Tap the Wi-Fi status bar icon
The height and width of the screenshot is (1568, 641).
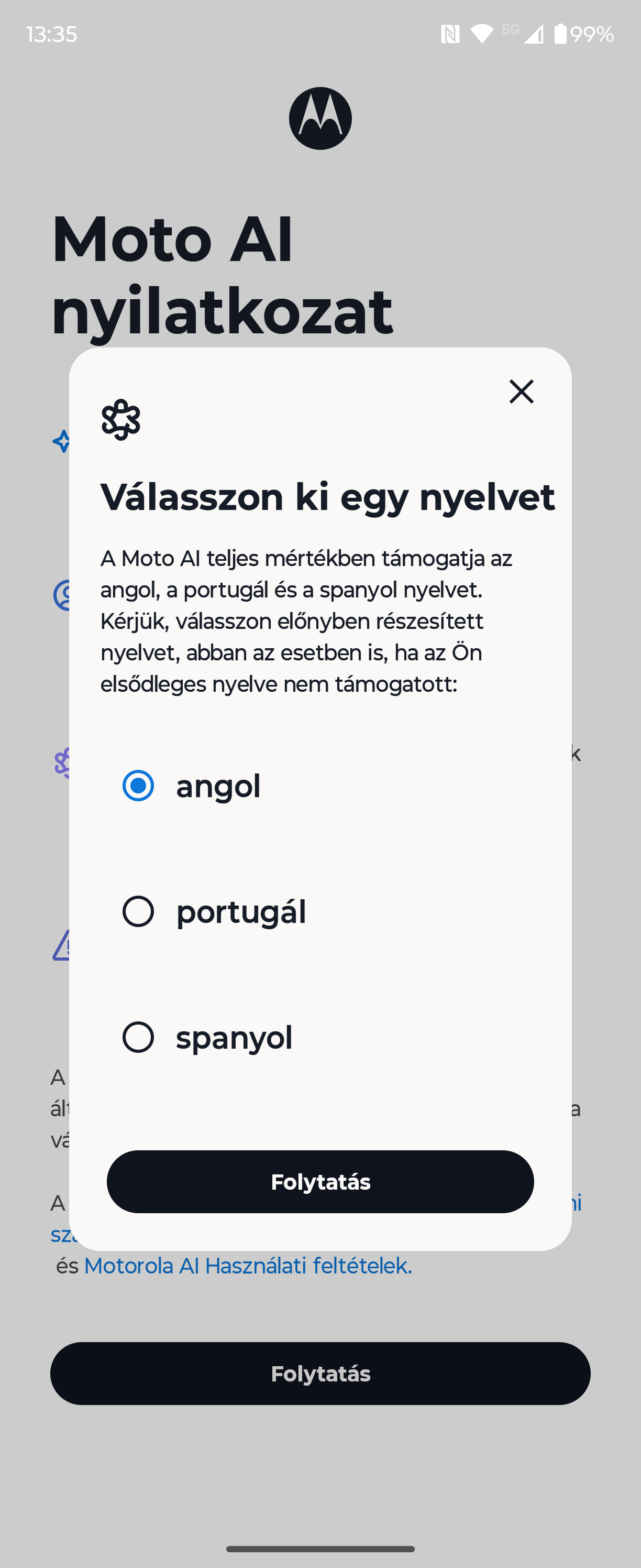tap(482, 34)
